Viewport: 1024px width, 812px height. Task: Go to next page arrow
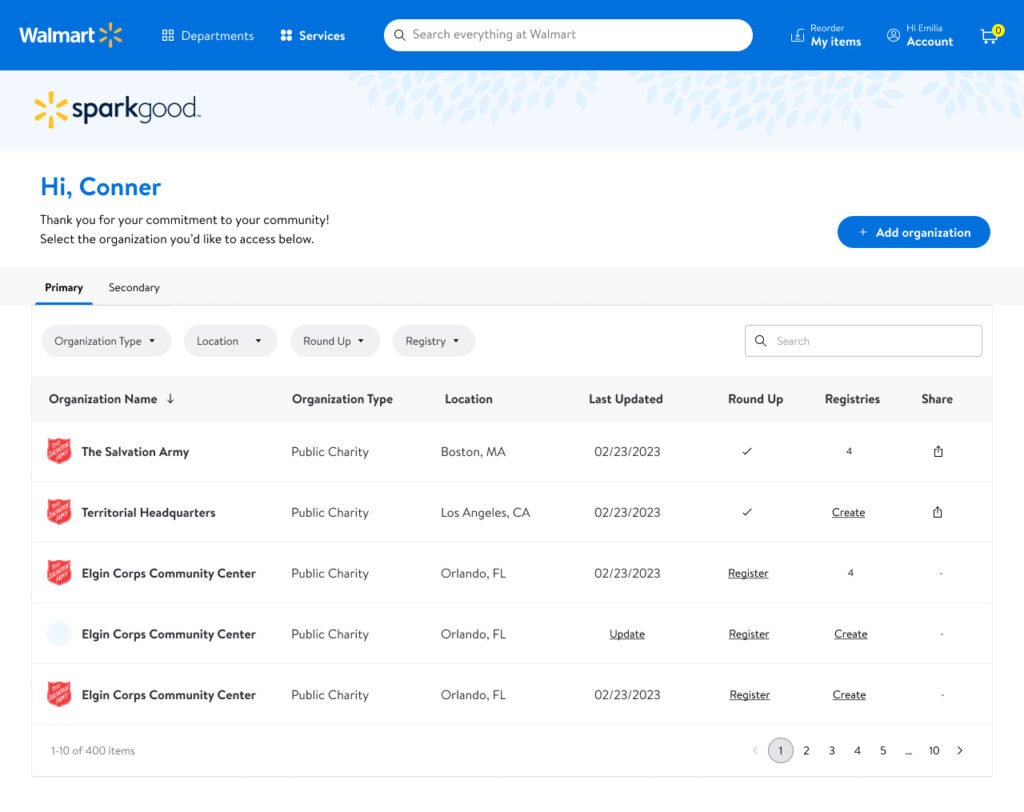click(x=960, y=751)
